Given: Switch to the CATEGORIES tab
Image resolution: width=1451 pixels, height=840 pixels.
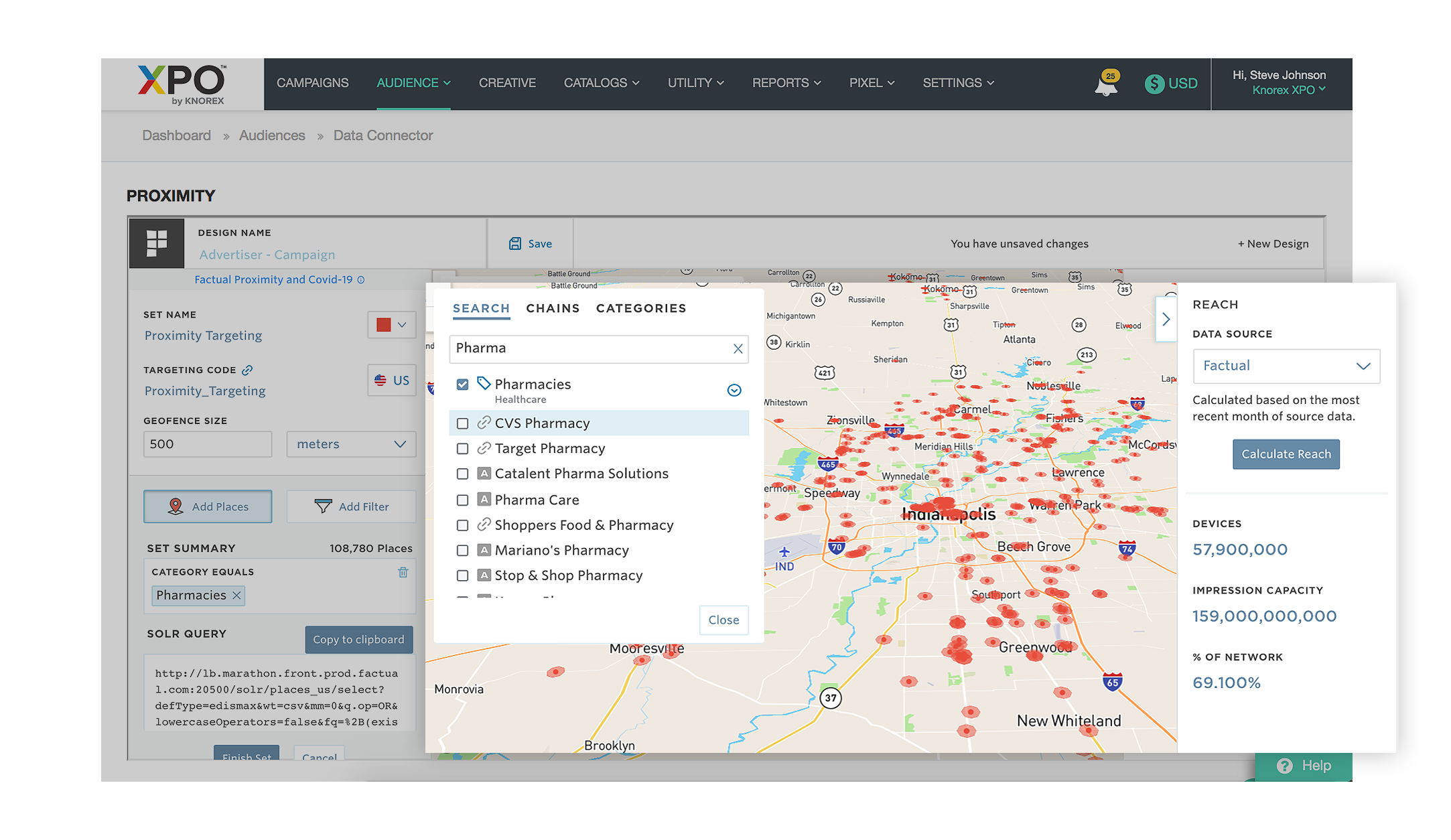Looking at the screenshot, I should point(640,307).
